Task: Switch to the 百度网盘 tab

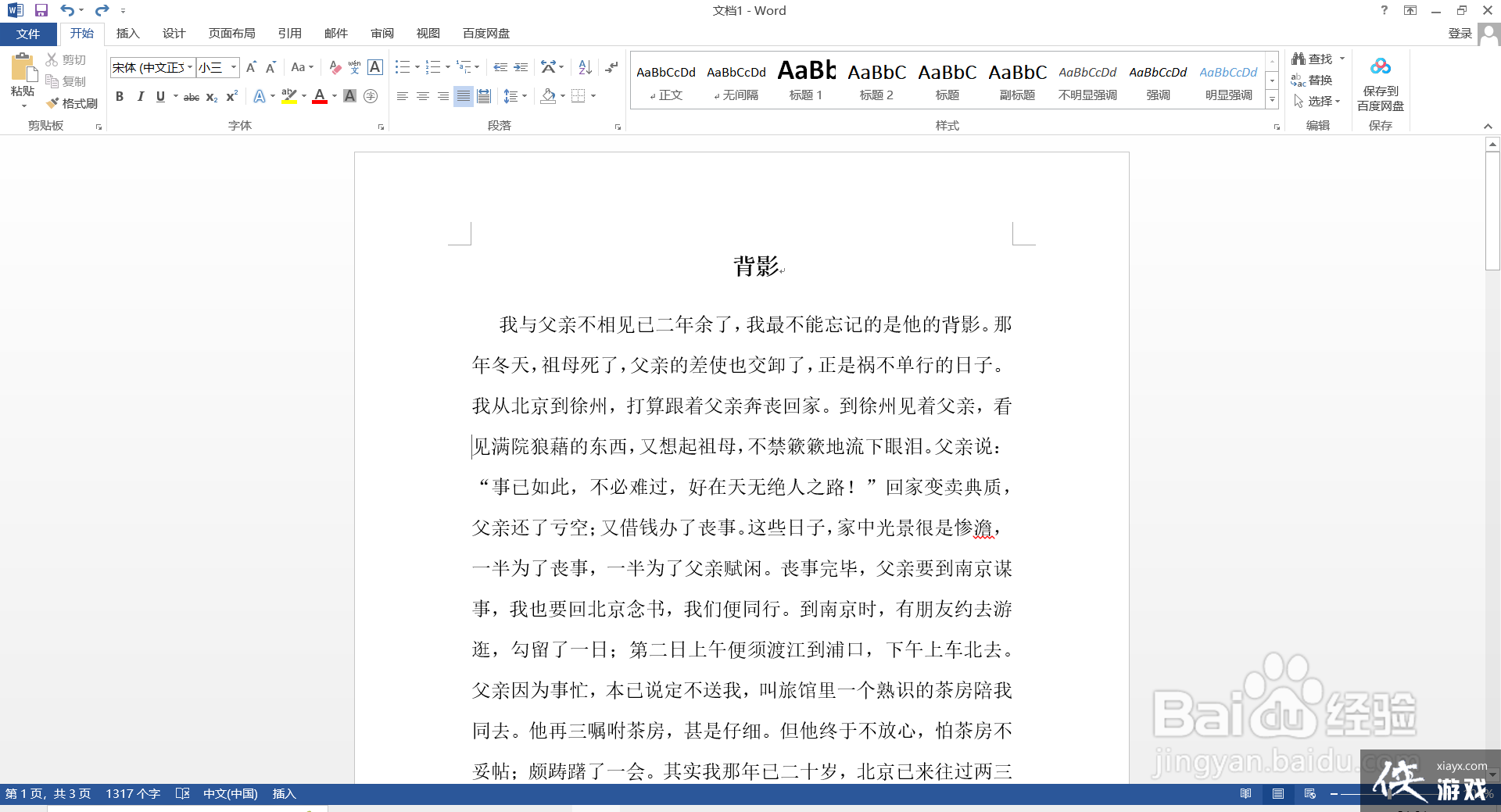Action: (x=485, y=34)
